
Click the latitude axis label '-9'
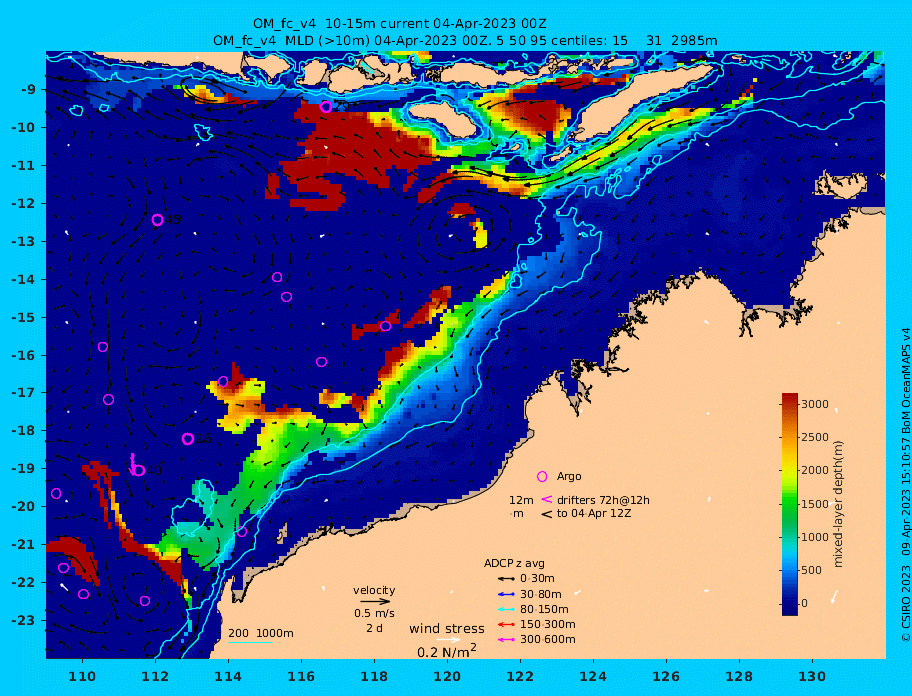point(29,90)
